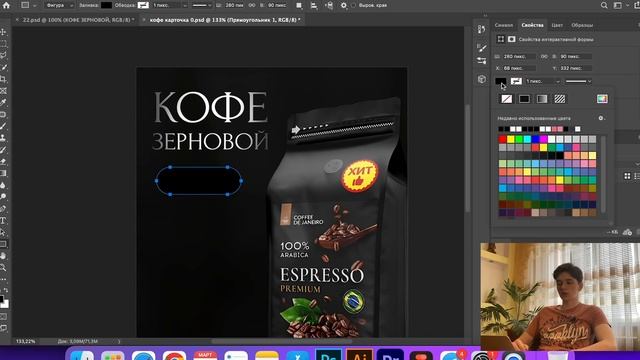
Task: Select the Rectangle shape tool
Action: pos(3,244)
